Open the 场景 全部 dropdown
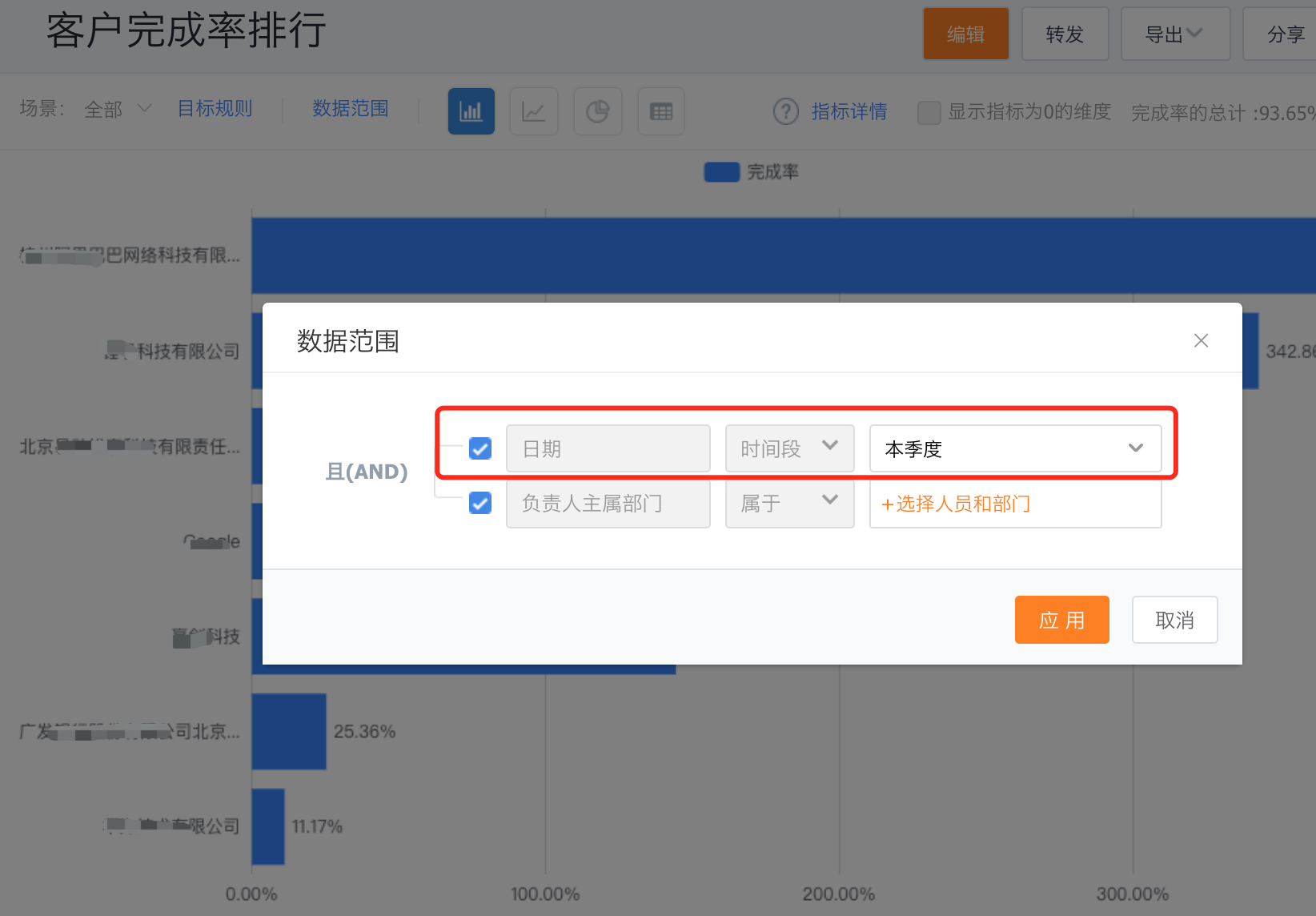The image size is (1316, 916). [117, 109]
